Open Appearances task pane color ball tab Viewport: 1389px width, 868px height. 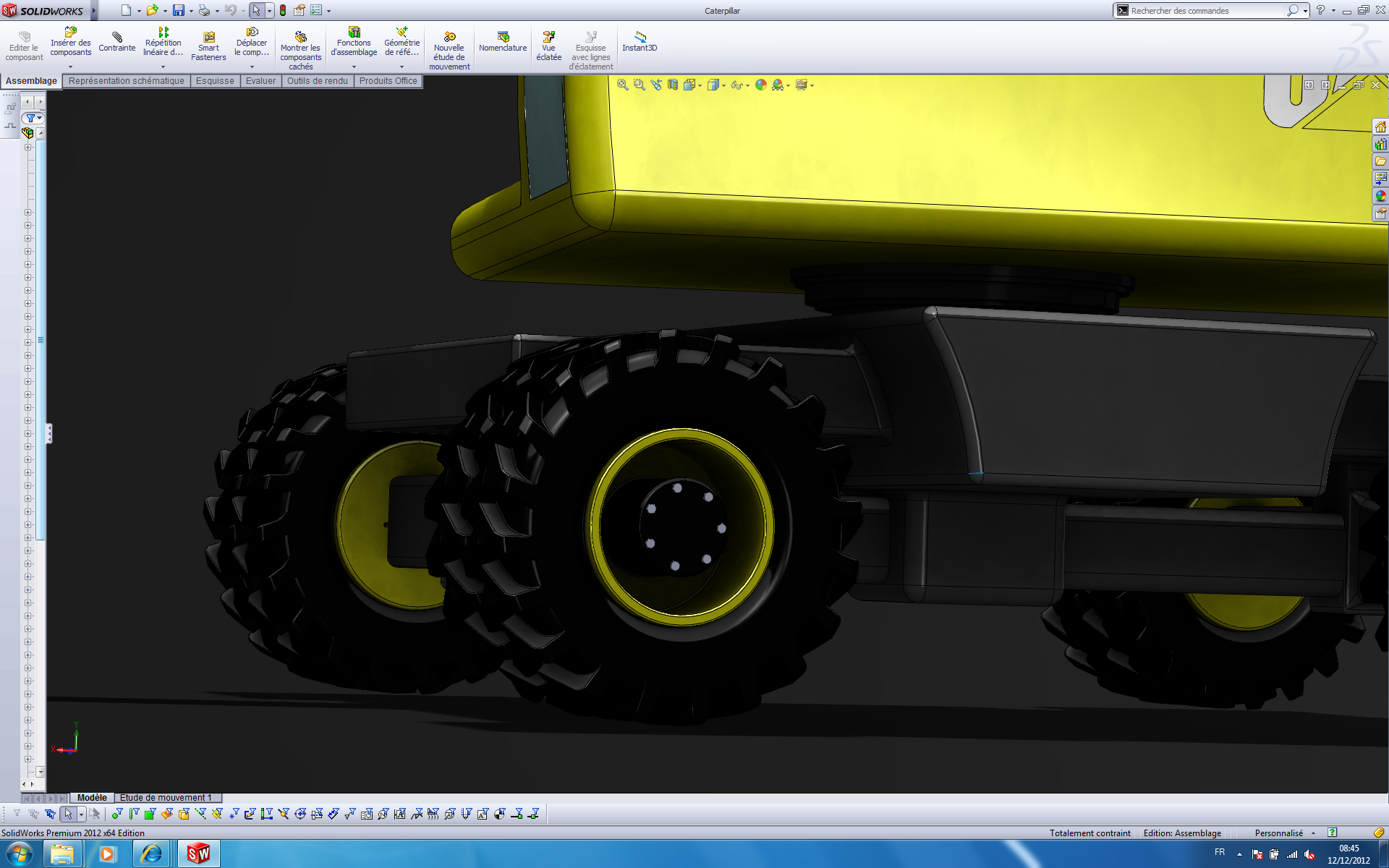[x=1380, y=196]
